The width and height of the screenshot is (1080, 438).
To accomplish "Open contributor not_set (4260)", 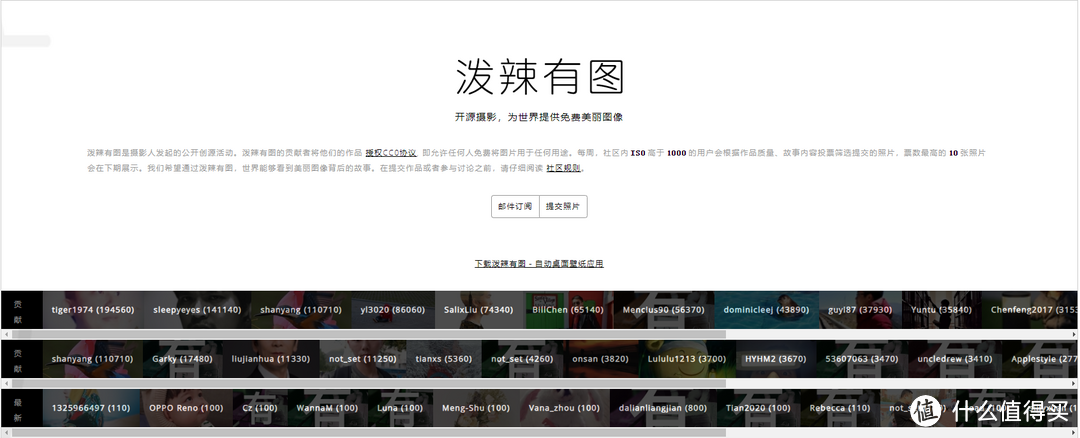I will (x=522, y=359).
